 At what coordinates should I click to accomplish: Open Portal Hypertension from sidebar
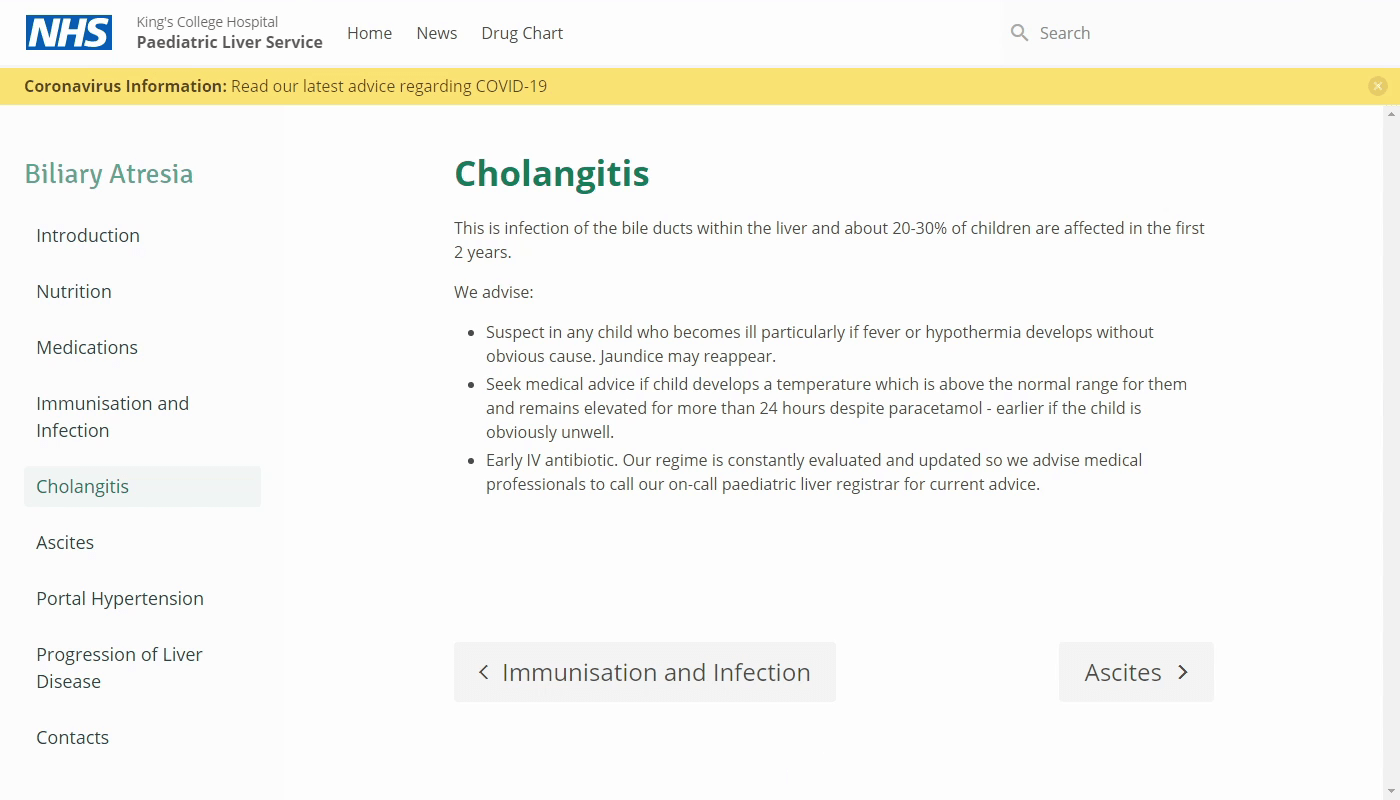[120, 599]
